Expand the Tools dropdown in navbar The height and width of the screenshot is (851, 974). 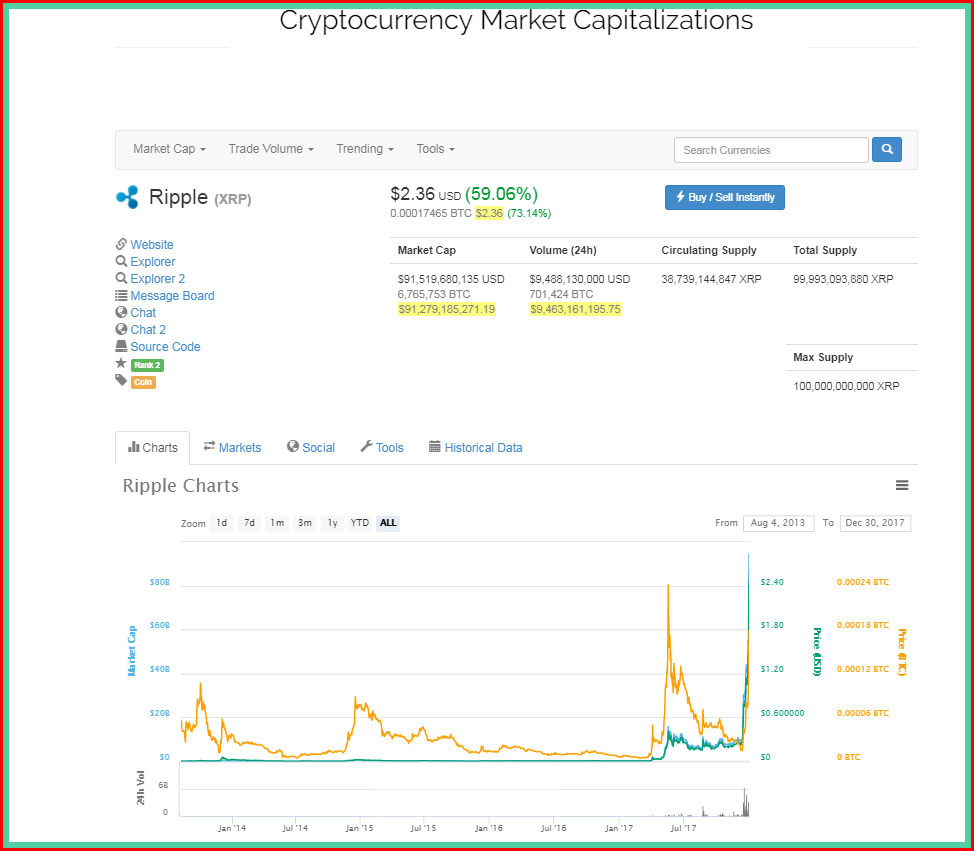(x=435, y=149)
